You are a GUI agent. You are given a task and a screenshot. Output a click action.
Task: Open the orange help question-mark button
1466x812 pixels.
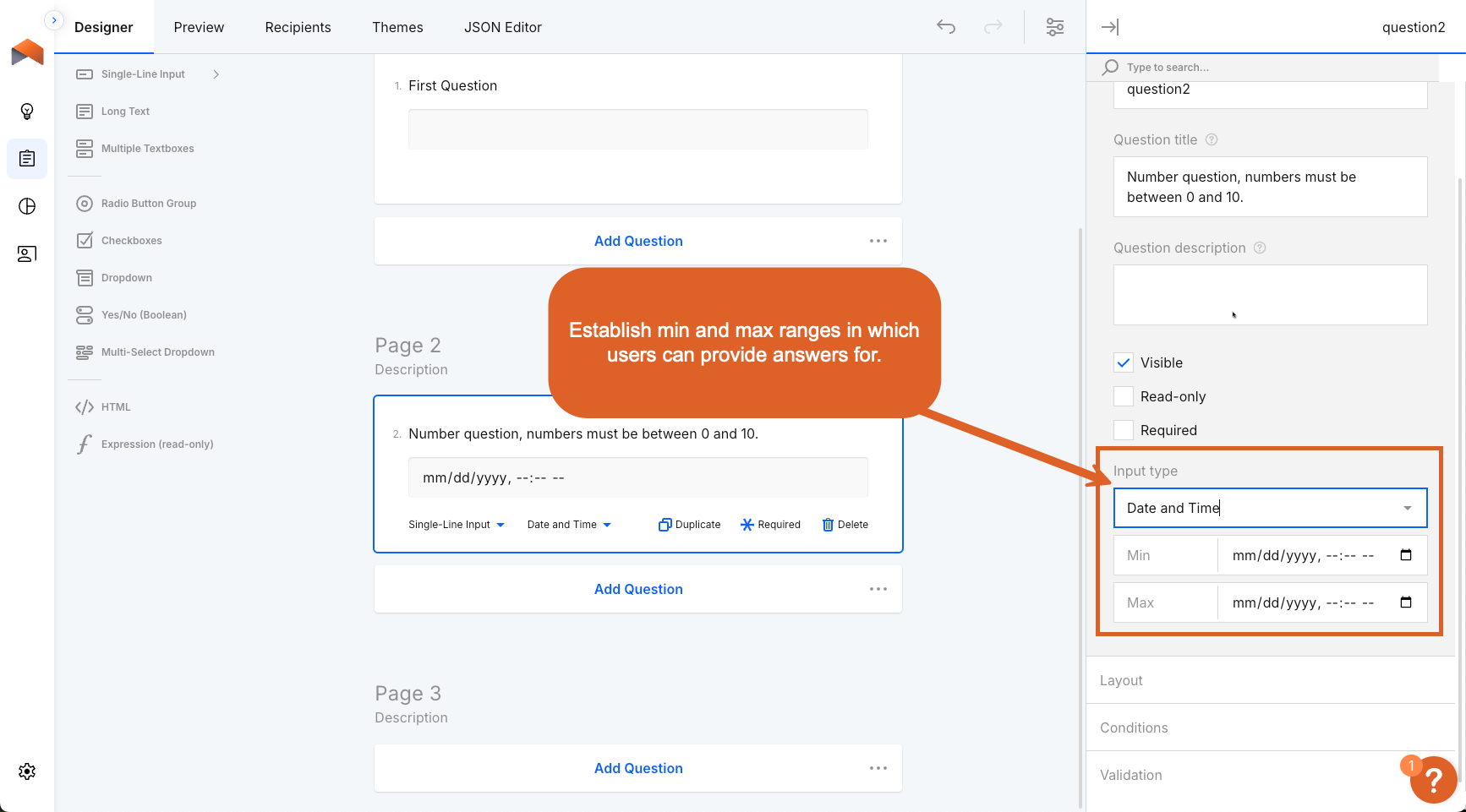coord(1433,779)
